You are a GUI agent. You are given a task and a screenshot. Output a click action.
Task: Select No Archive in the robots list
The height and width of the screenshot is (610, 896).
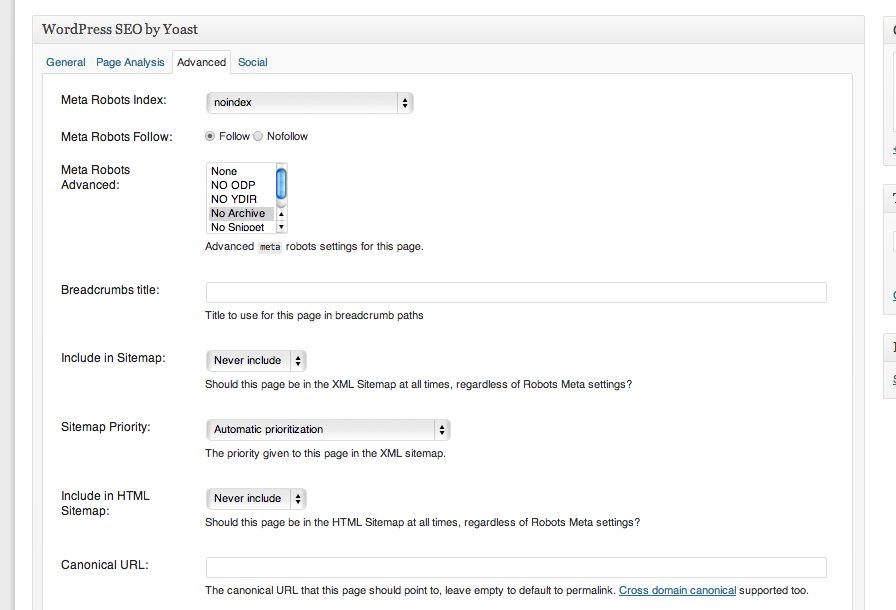click(x=239, y=213)
